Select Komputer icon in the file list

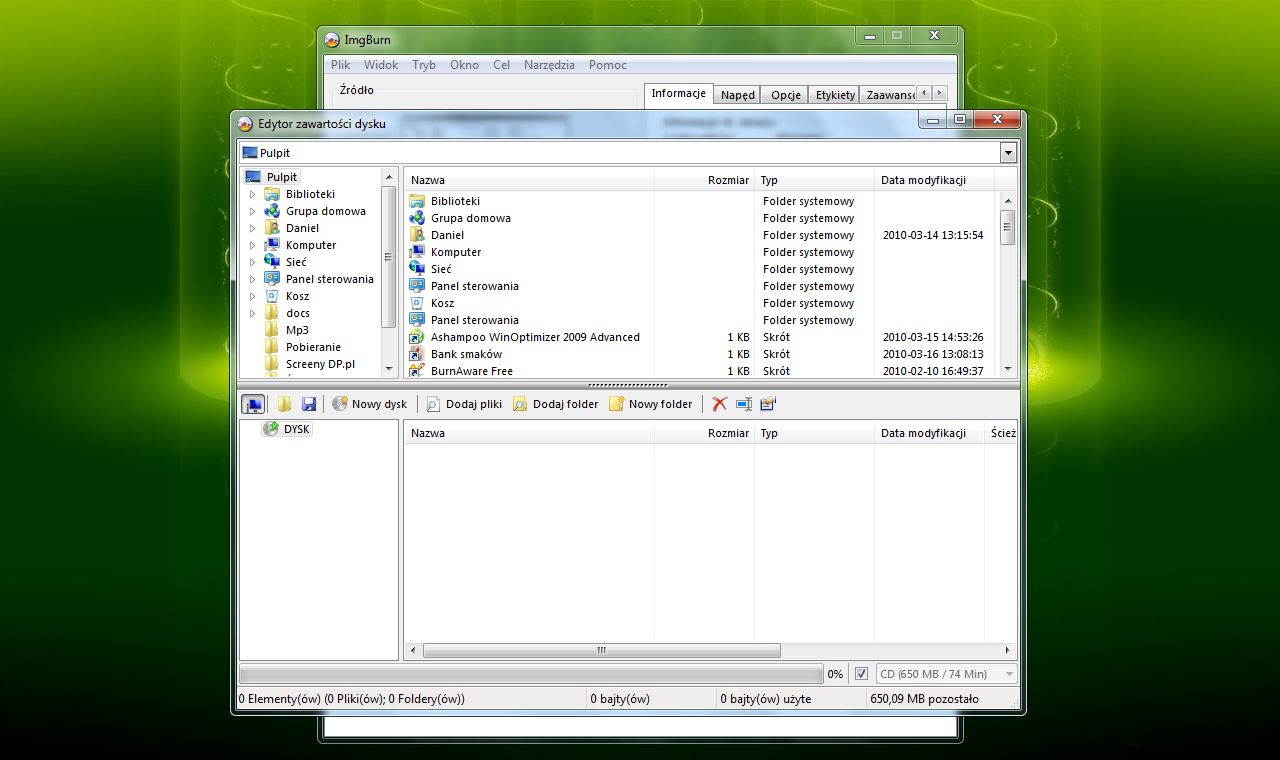[x=417, y=252]
